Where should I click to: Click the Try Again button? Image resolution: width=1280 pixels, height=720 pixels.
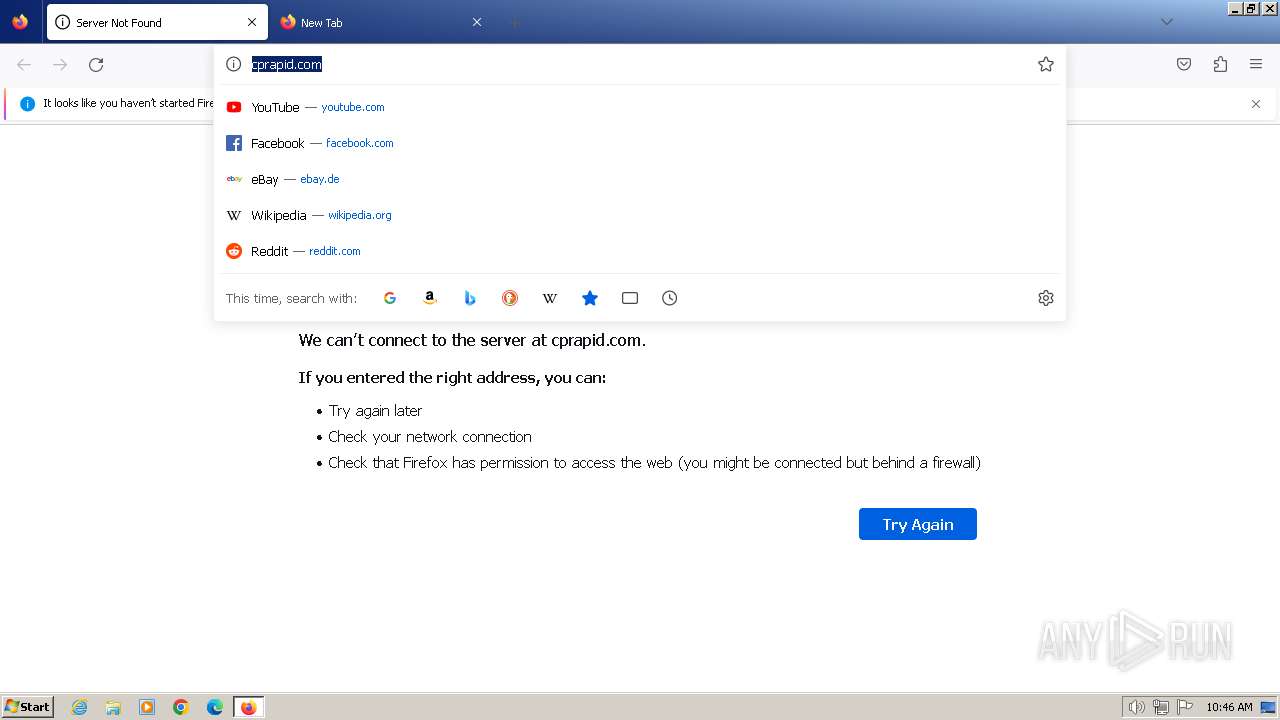point(918,524)
